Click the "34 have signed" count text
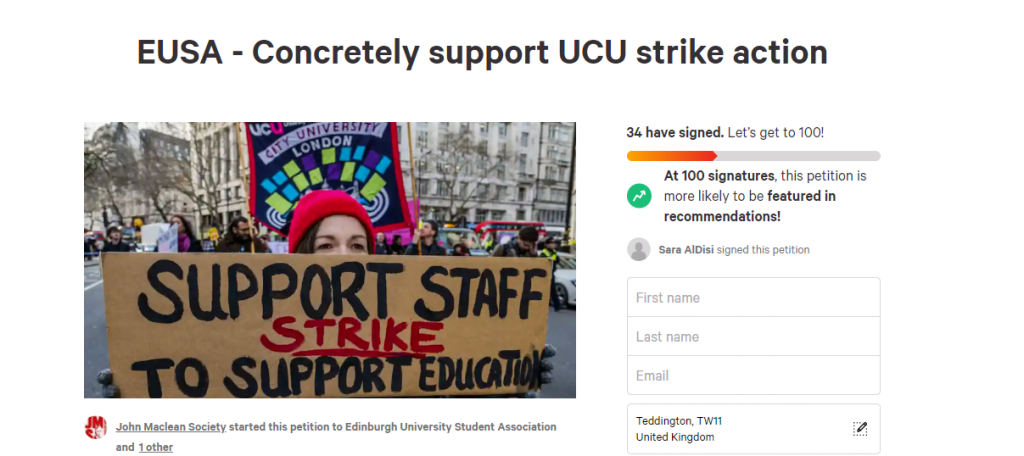The height and width of the screenshot is (456, 1024). coord(675,133)
